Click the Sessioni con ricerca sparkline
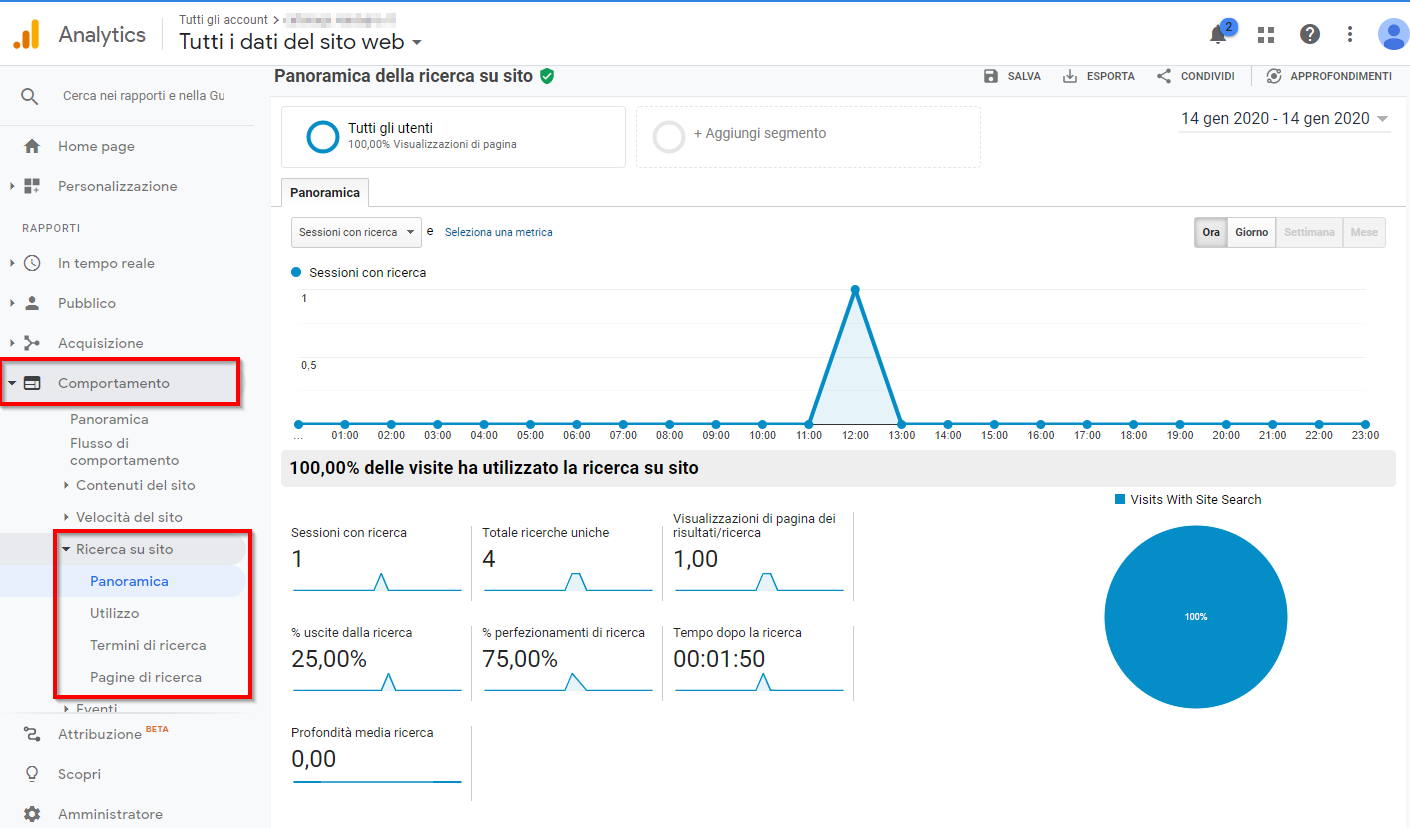The height and width of the screenshot is (828, 1410). (x=377, y=582)
